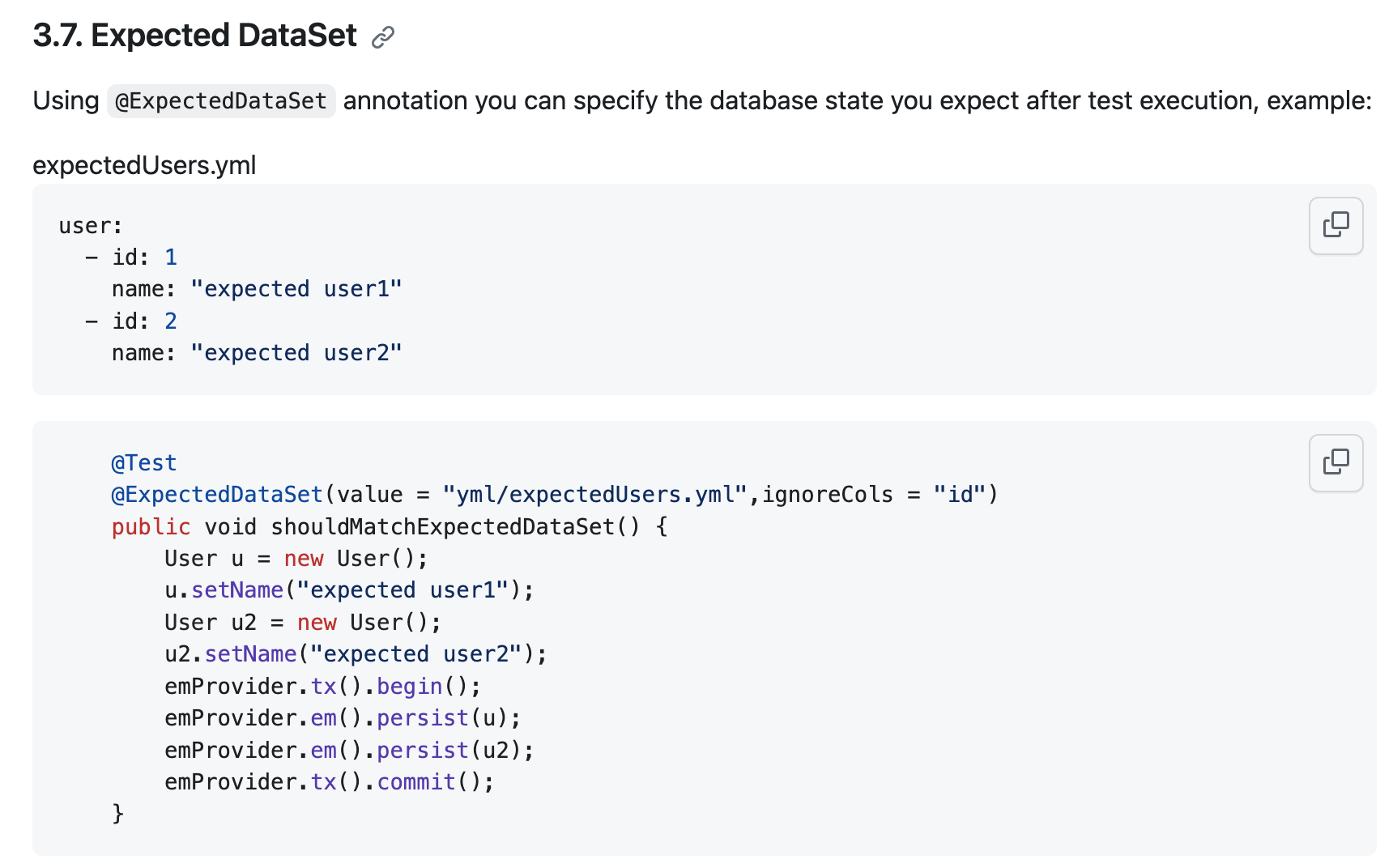The height and width of the screenshot is (868, 1393).
Task: Click the "3.7. Expected DataSet" heading
Action: (194, 36)
